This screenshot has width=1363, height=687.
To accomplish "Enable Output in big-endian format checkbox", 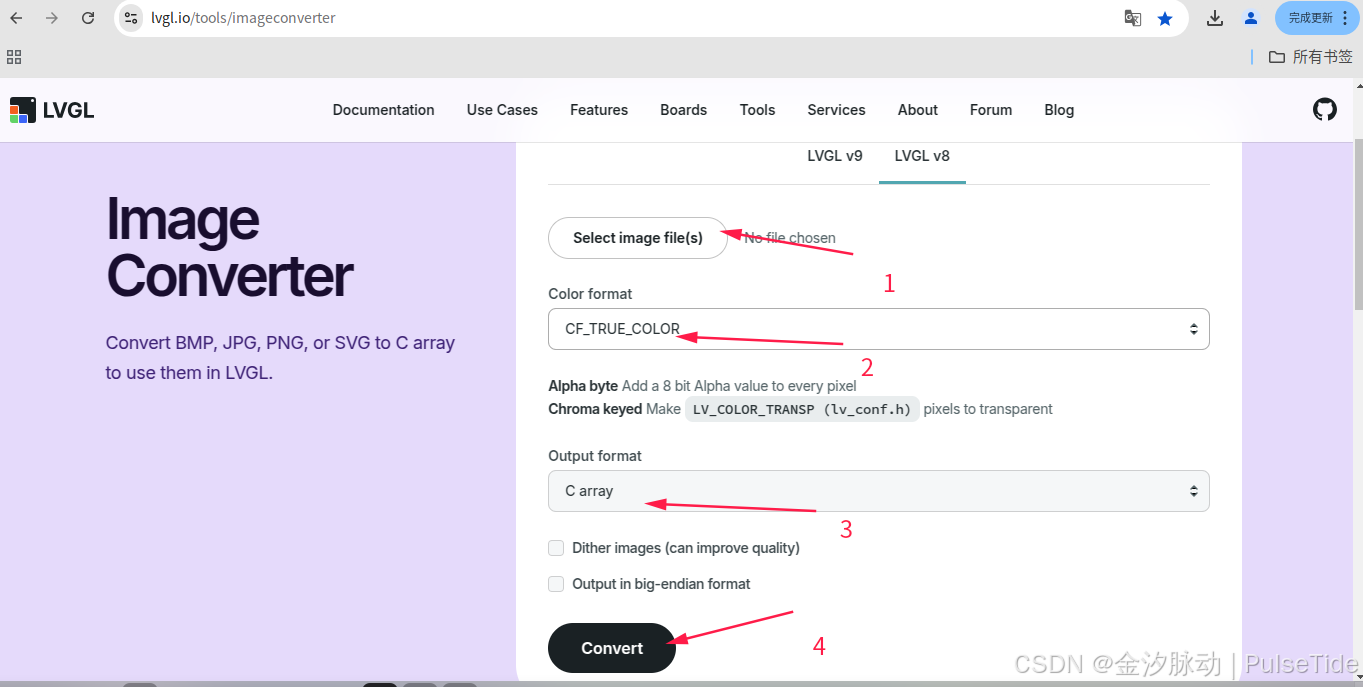I will [x=556, y=584].
